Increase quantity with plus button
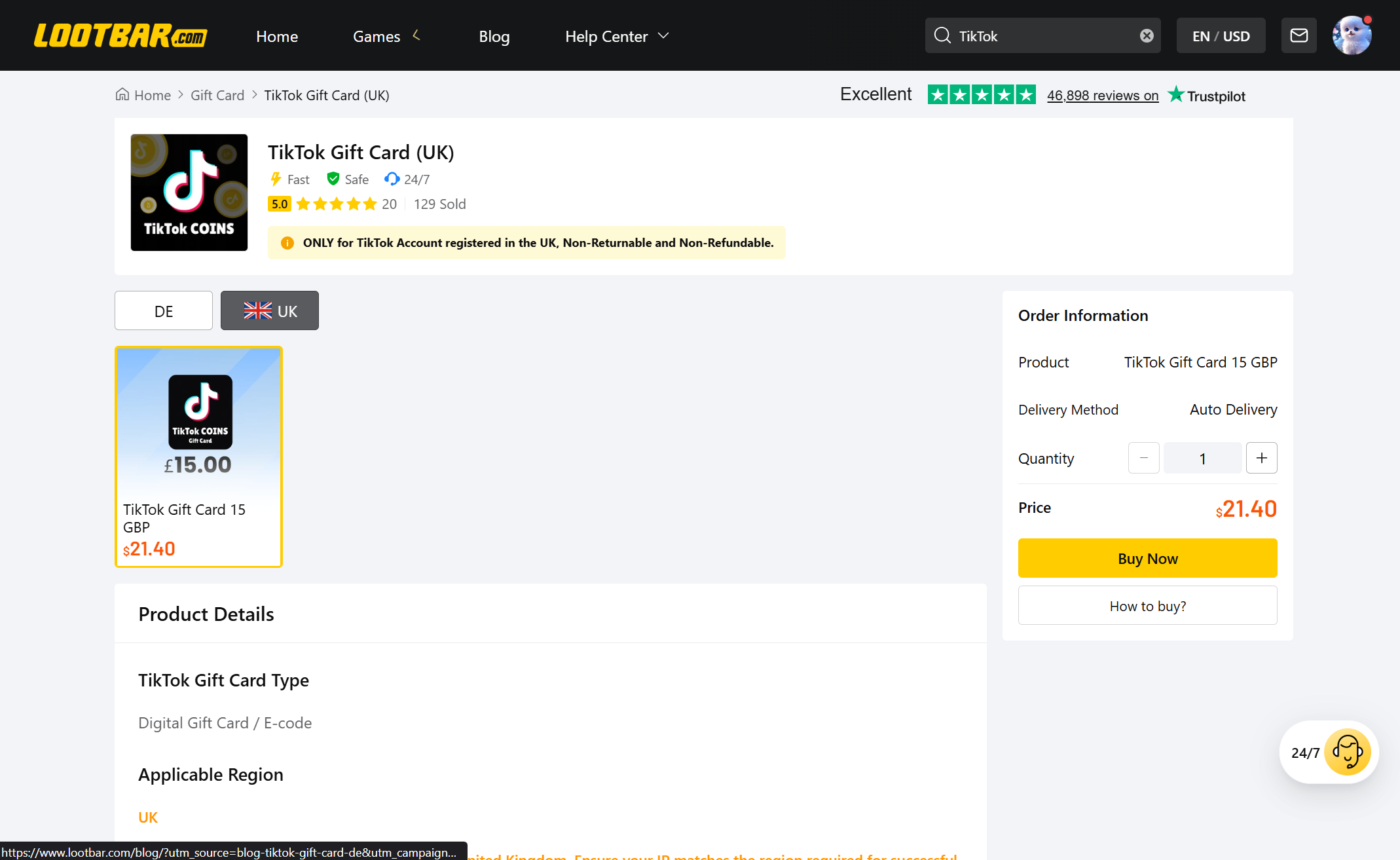Screen dimensions: 1400x860 point(1262,458)
